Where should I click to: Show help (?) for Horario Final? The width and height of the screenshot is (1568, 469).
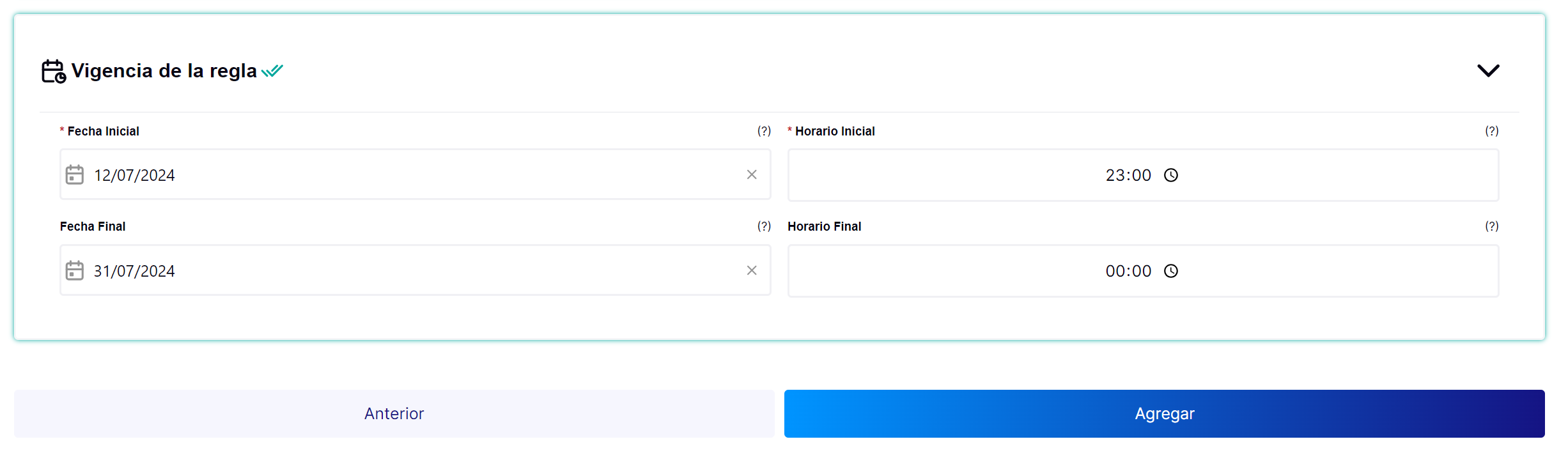1491,226
